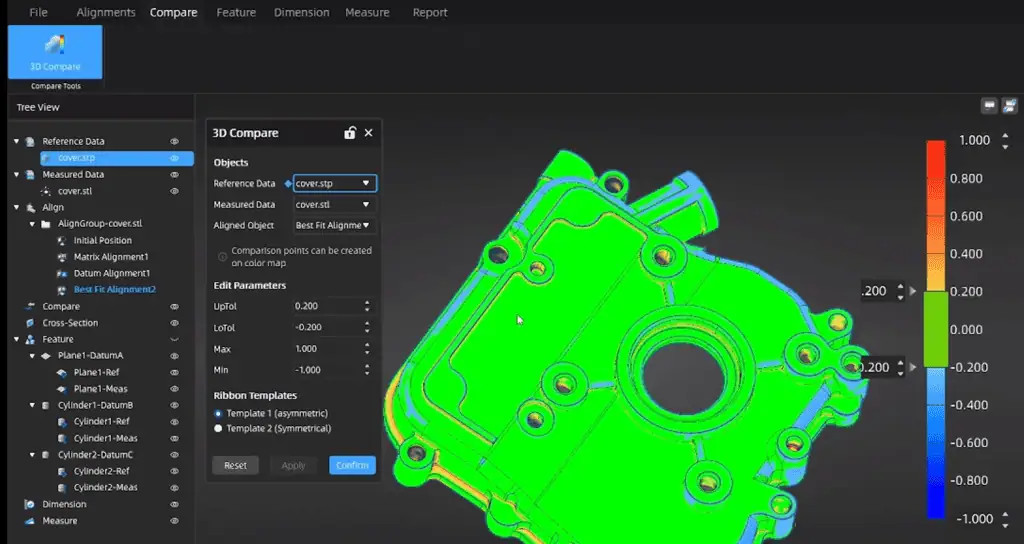
Task: Click the Confirm button
Action: tap(352, 465)
